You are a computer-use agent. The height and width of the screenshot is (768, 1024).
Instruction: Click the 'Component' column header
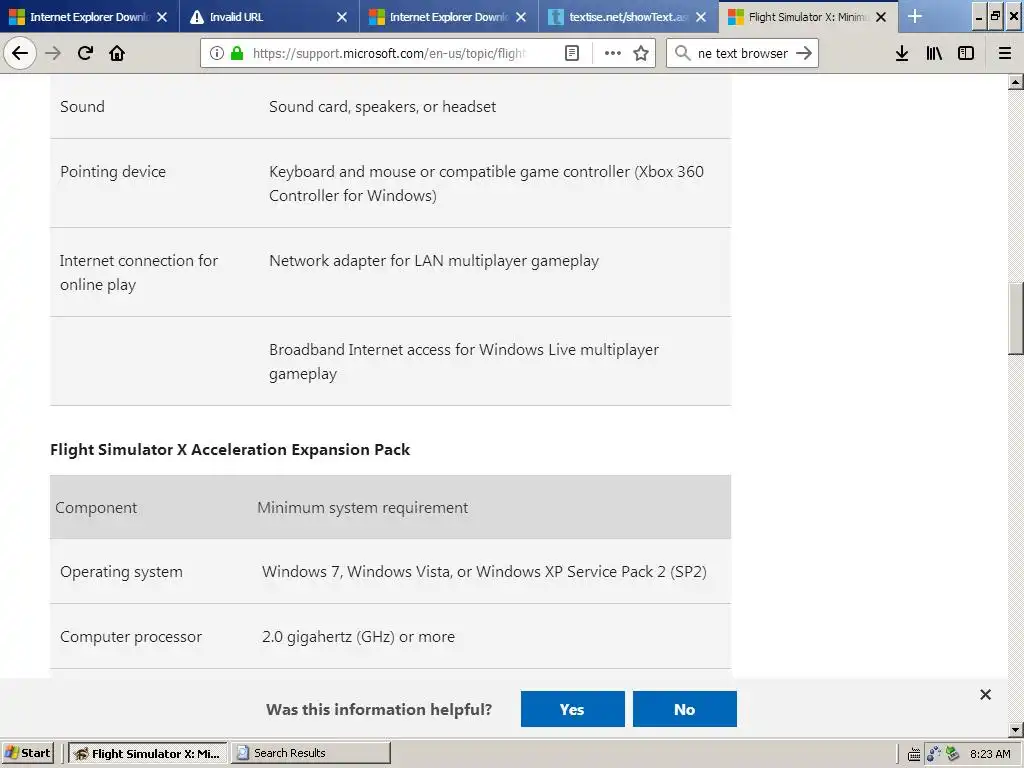(x=96, y=507)
